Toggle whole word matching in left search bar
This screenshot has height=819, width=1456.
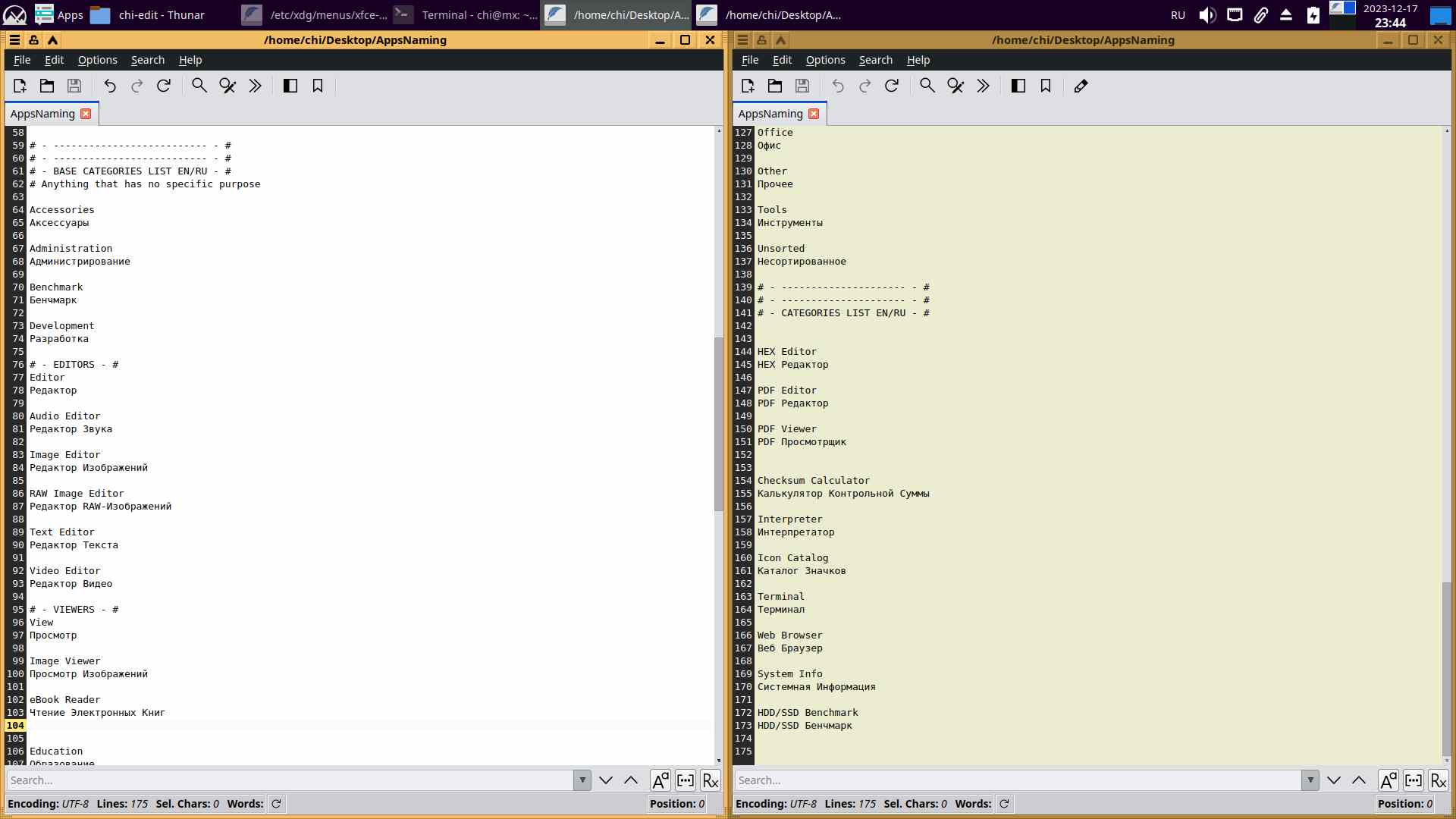(685, 780)
